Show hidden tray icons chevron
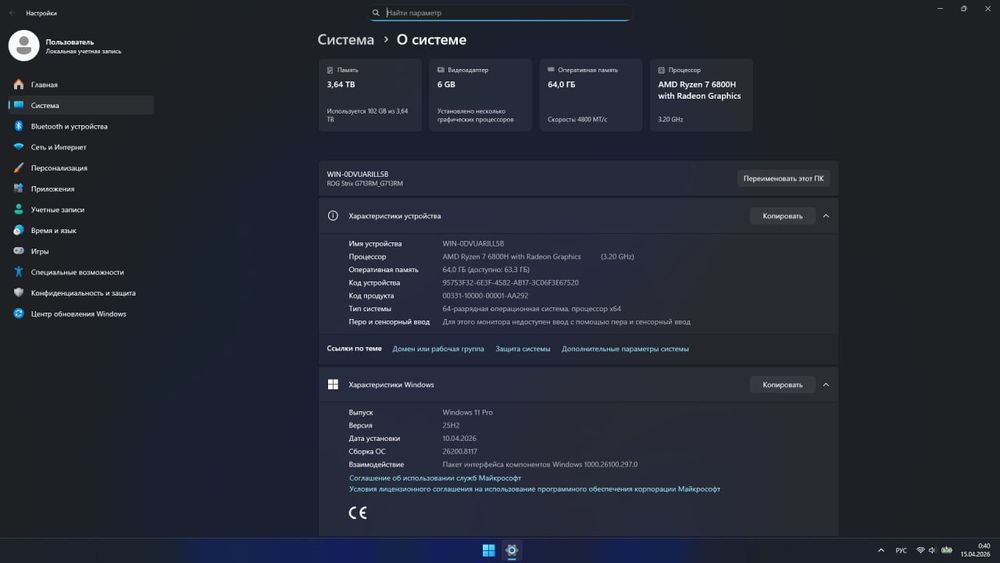Image resolution: width=1000 pixels, height=563 pixels. coord(881,550)
